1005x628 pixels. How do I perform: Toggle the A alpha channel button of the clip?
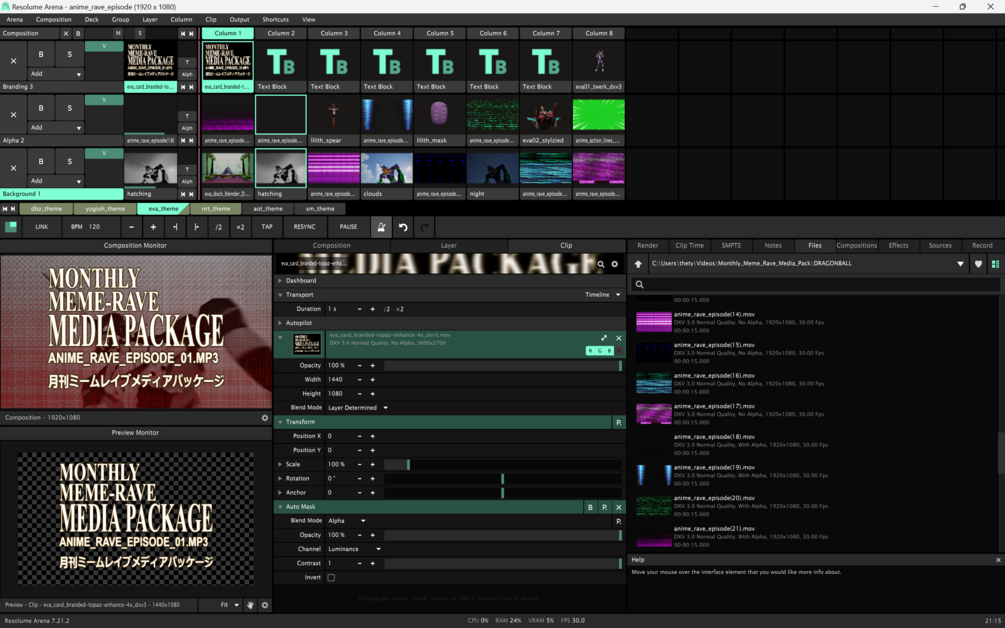(619, 351)
